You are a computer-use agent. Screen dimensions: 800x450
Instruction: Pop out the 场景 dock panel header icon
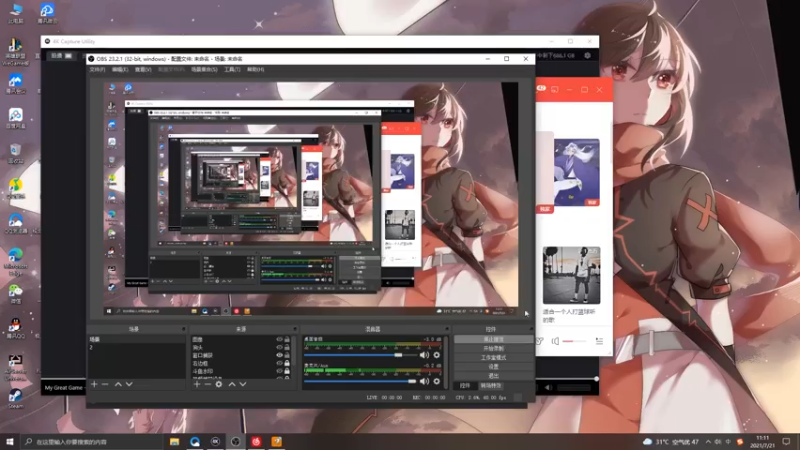tap(183, 329)
